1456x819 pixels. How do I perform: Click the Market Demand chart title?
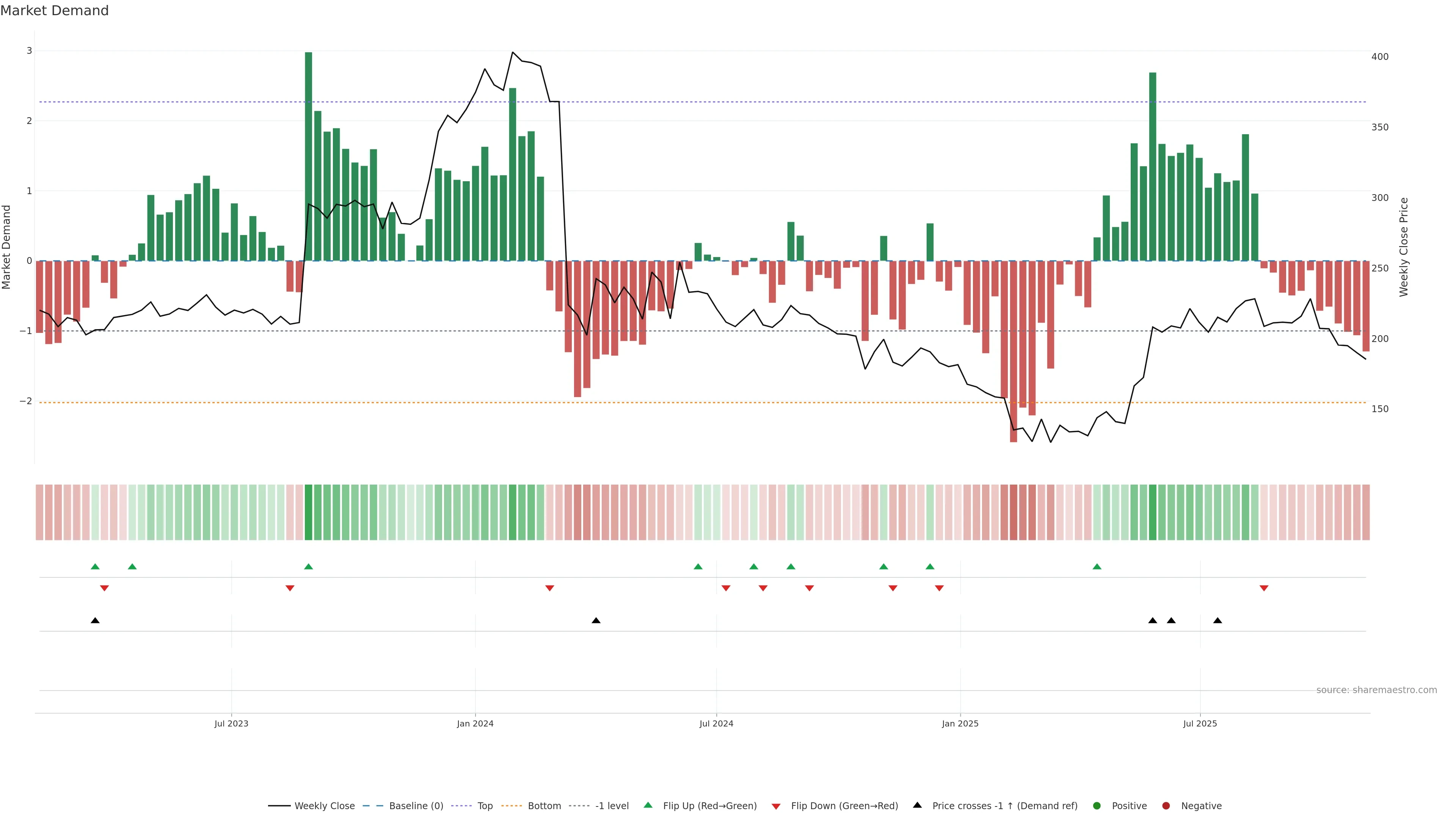point(54,11)
